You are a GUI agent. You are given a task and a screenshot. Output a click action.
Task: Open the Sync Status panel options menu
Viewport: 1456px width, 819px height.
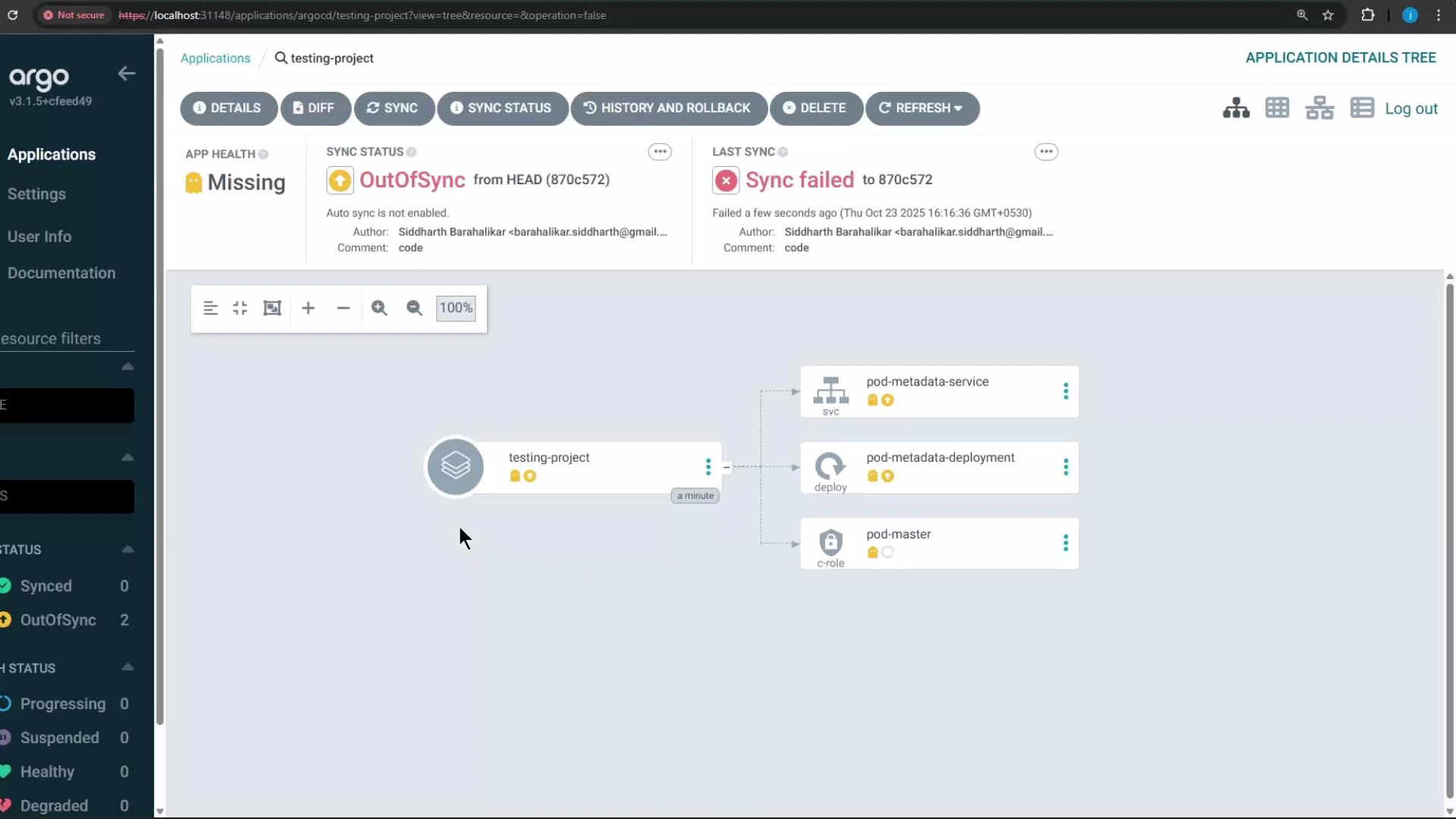click(660, 152)
